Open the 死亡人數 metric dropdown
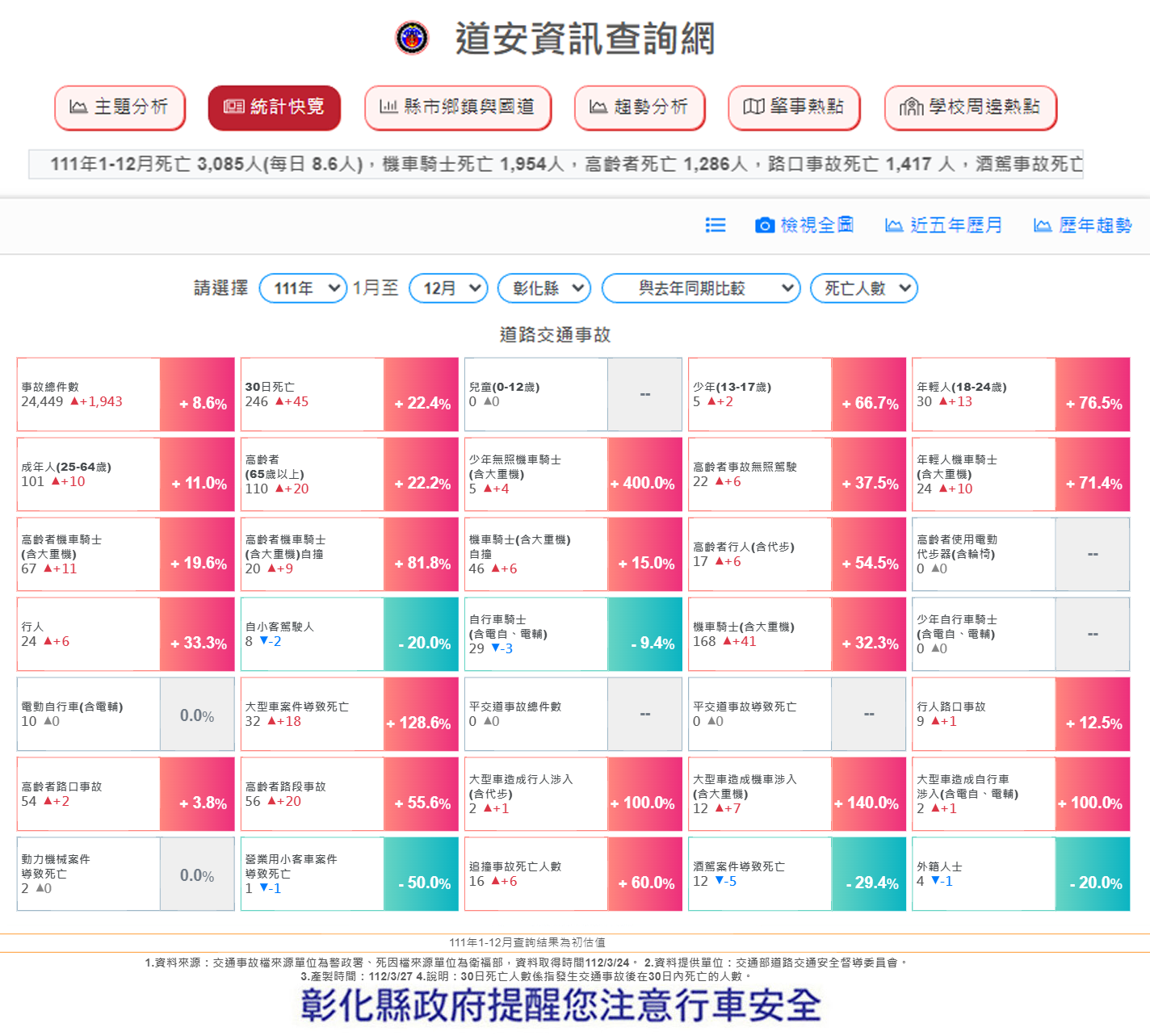 [x=863, y=288]
